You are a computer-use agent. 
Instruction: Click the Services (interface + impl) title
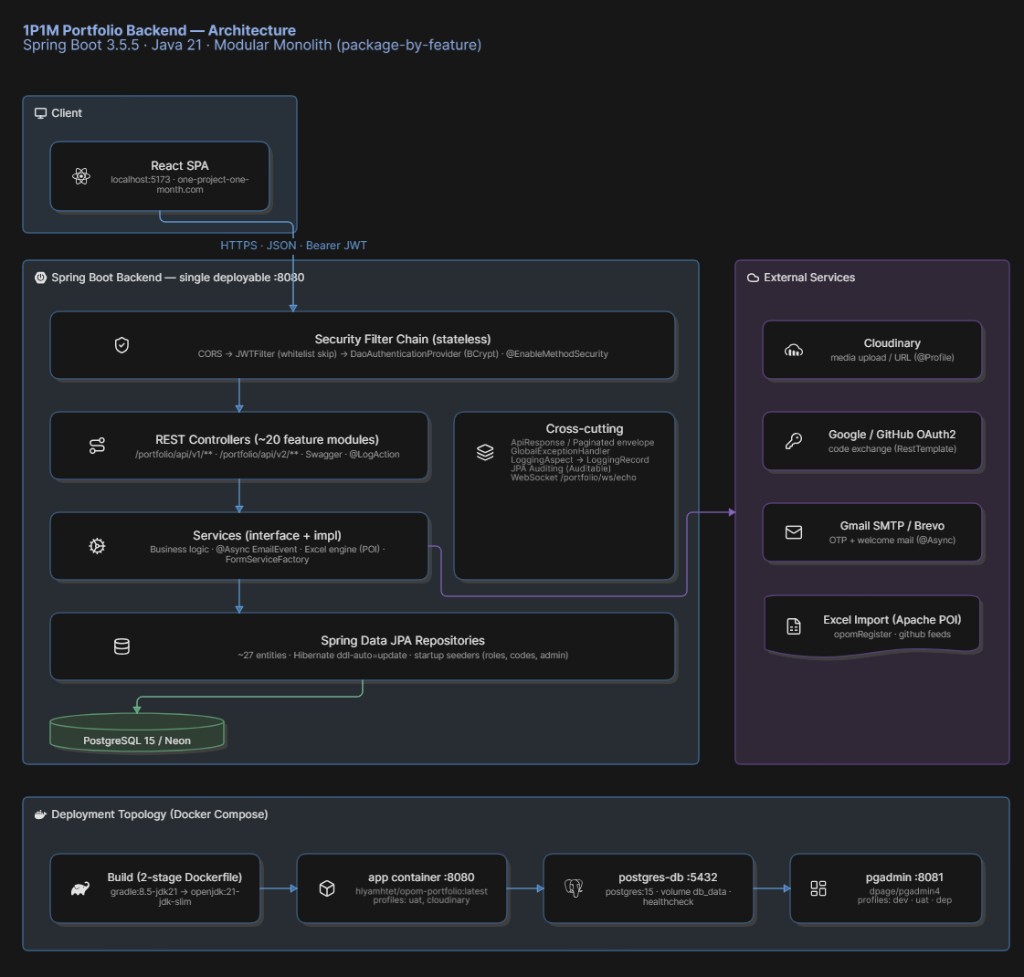pyautogui.click(x=267, y=536)
